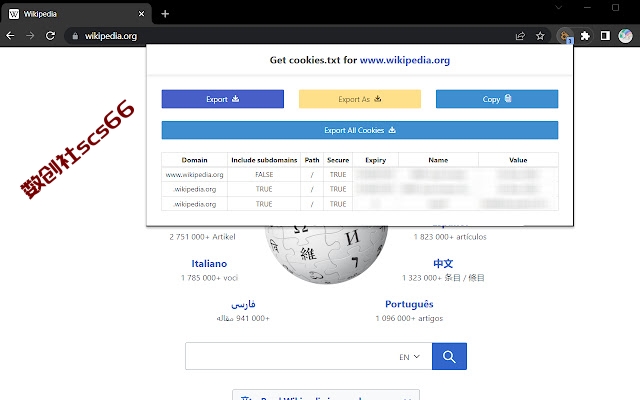The width and height of the screenshot is (640, 400).
Task: Click the tab search chevron
Action: click(x=558, y=7)
